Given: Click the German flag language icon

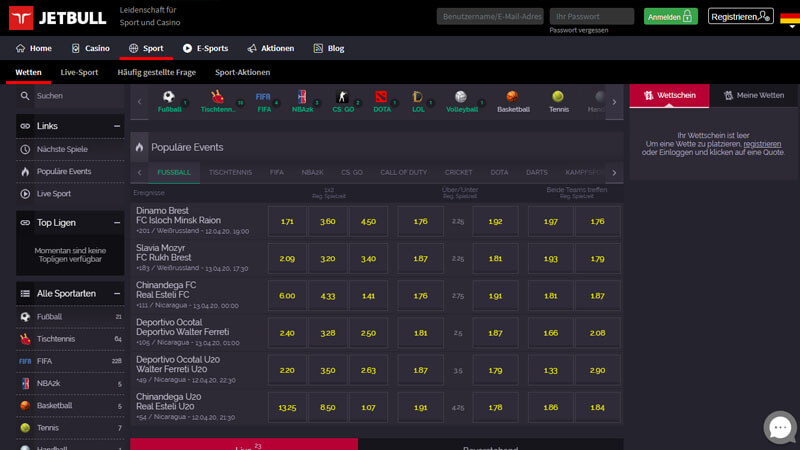Looking at the screenshot, I should click(790, 18).
